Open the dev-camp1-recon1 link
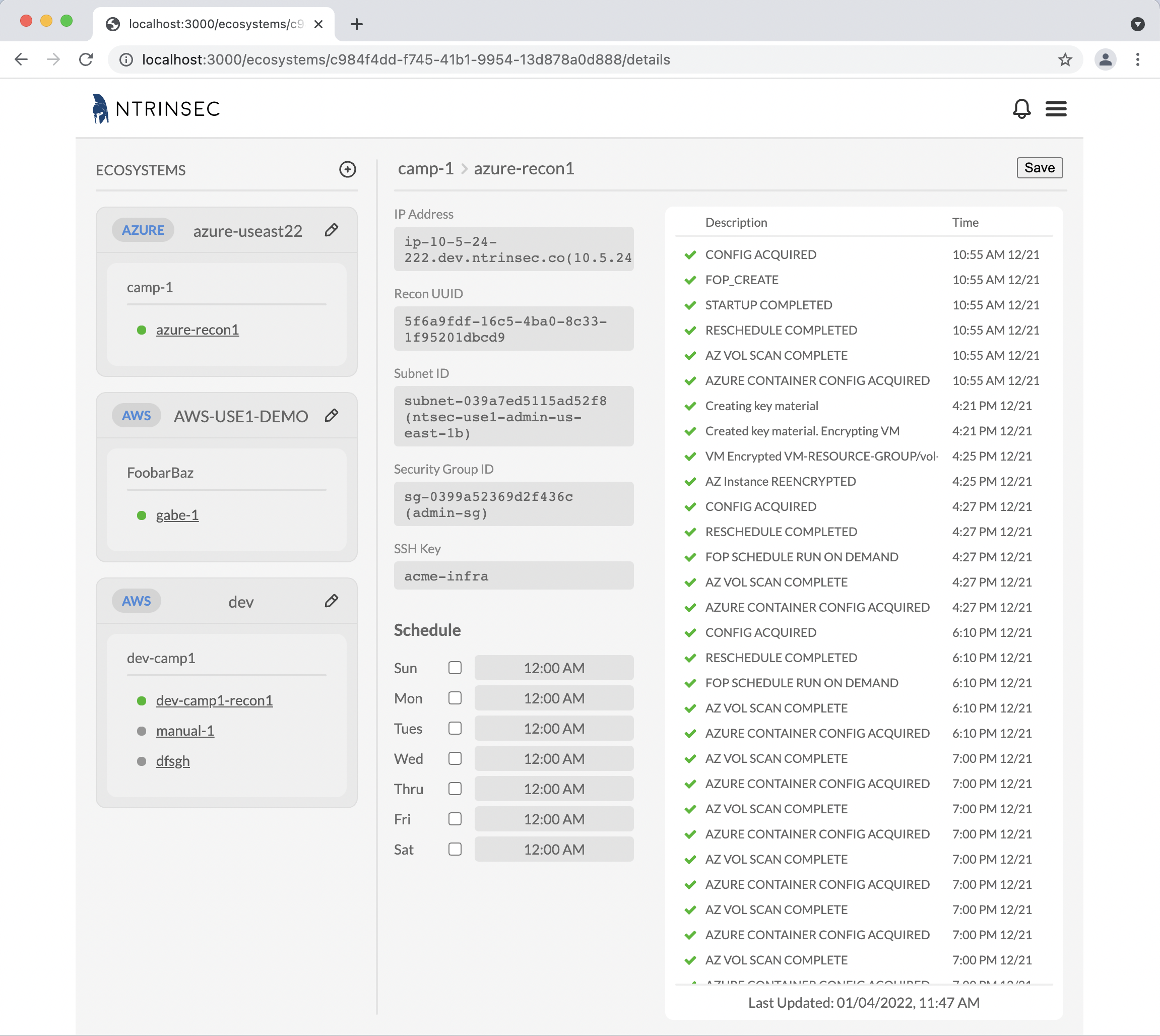 (214, 700)
